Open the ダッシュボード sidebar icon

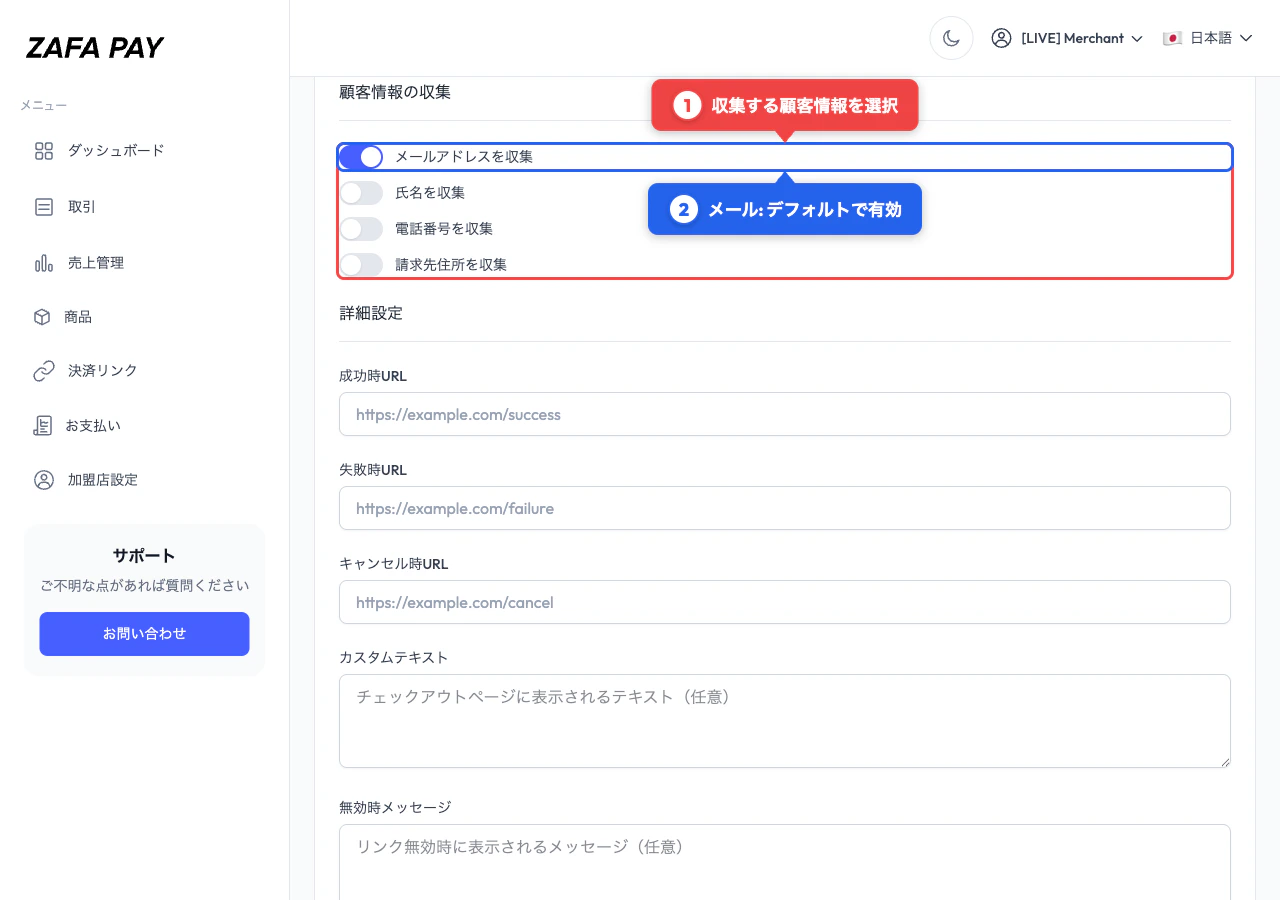tap(44, 151)
